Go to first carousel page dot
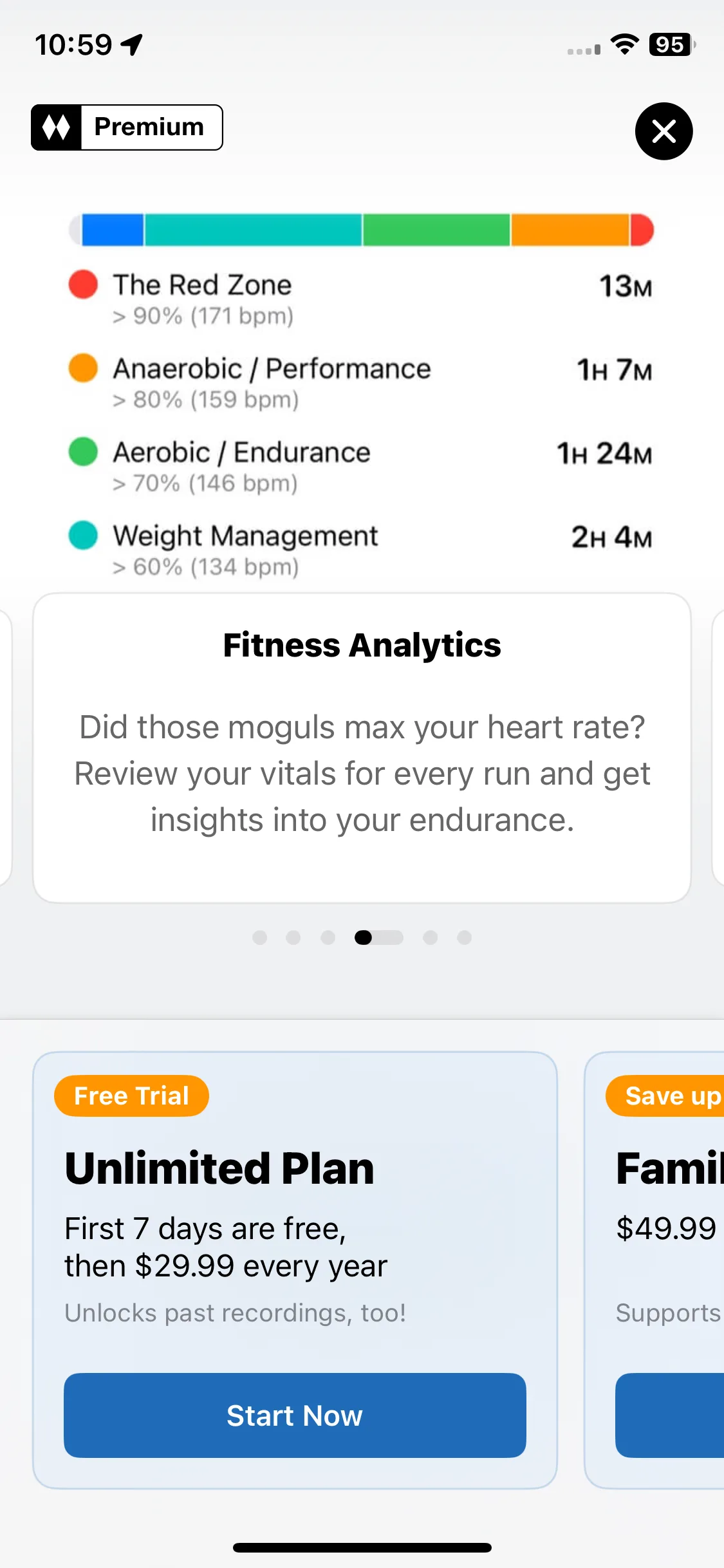The image size is (724, 1568). pos(259,937)
